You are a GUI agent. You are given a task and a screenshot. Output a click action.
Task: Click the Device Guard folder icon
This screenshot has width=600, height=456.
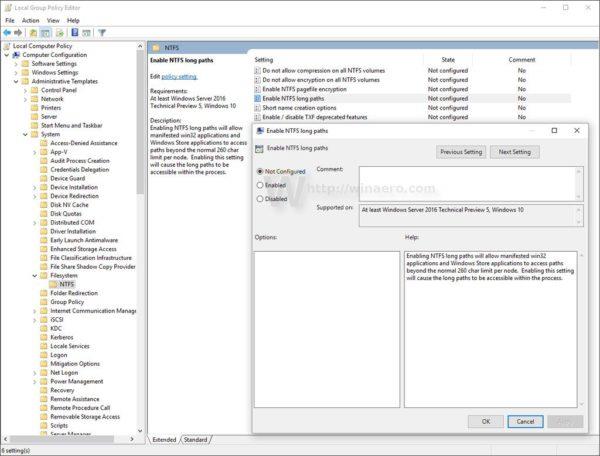tap(44, 178)
